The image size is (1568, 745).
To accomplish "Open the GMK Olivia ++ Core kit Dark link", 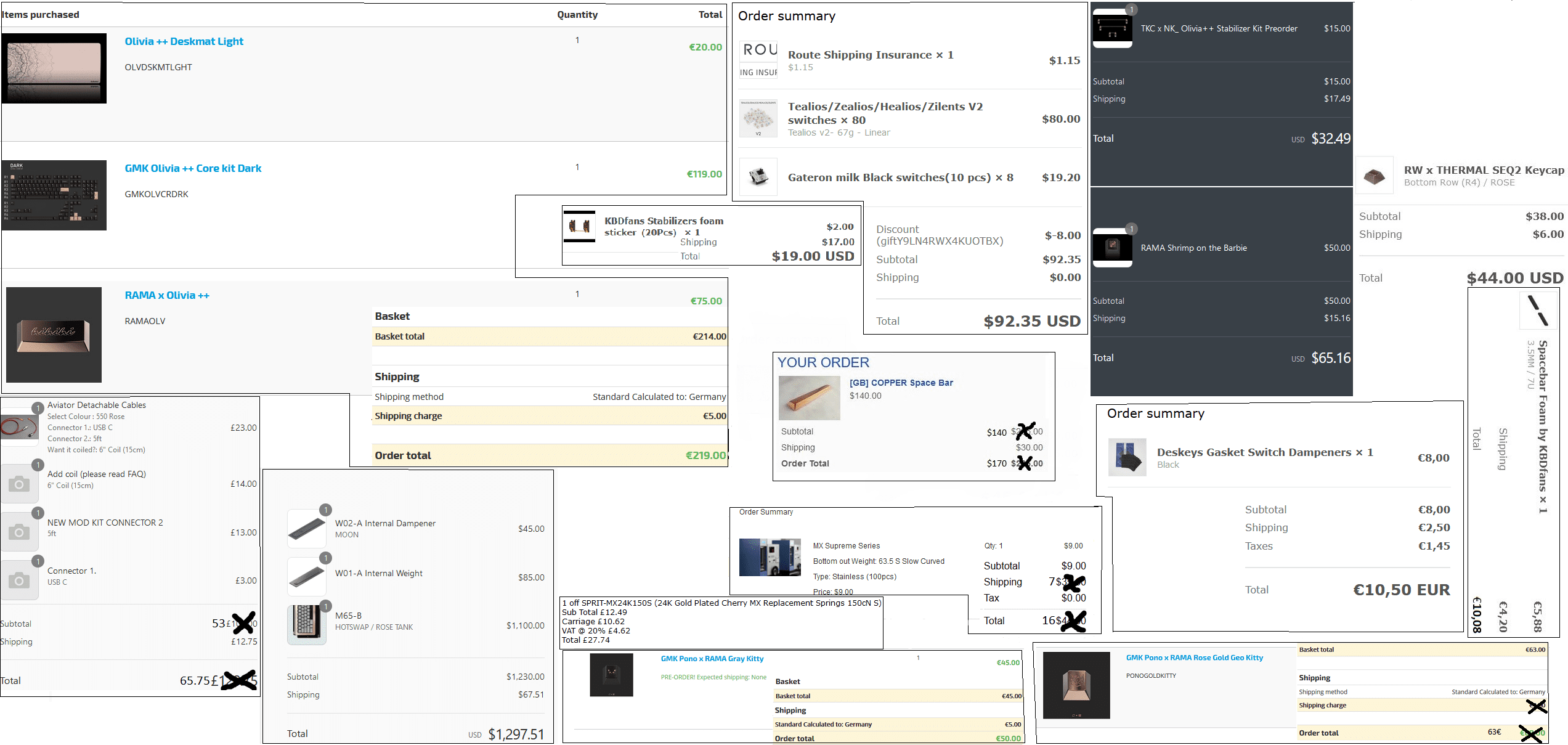I will pos(193,168).
